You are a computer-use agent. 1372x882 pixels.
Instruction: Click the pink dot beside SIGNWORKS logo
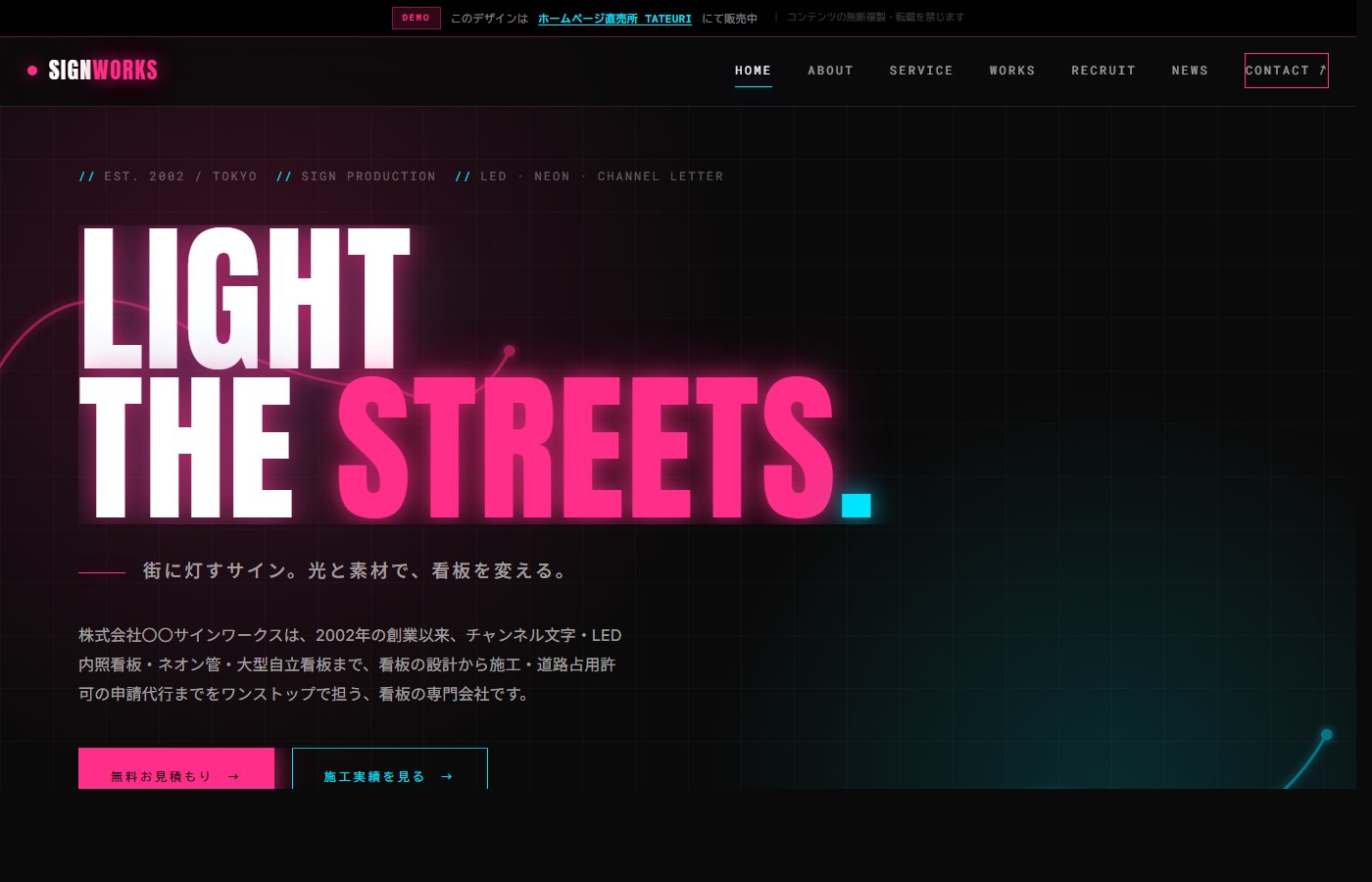(x=32, y=71)
